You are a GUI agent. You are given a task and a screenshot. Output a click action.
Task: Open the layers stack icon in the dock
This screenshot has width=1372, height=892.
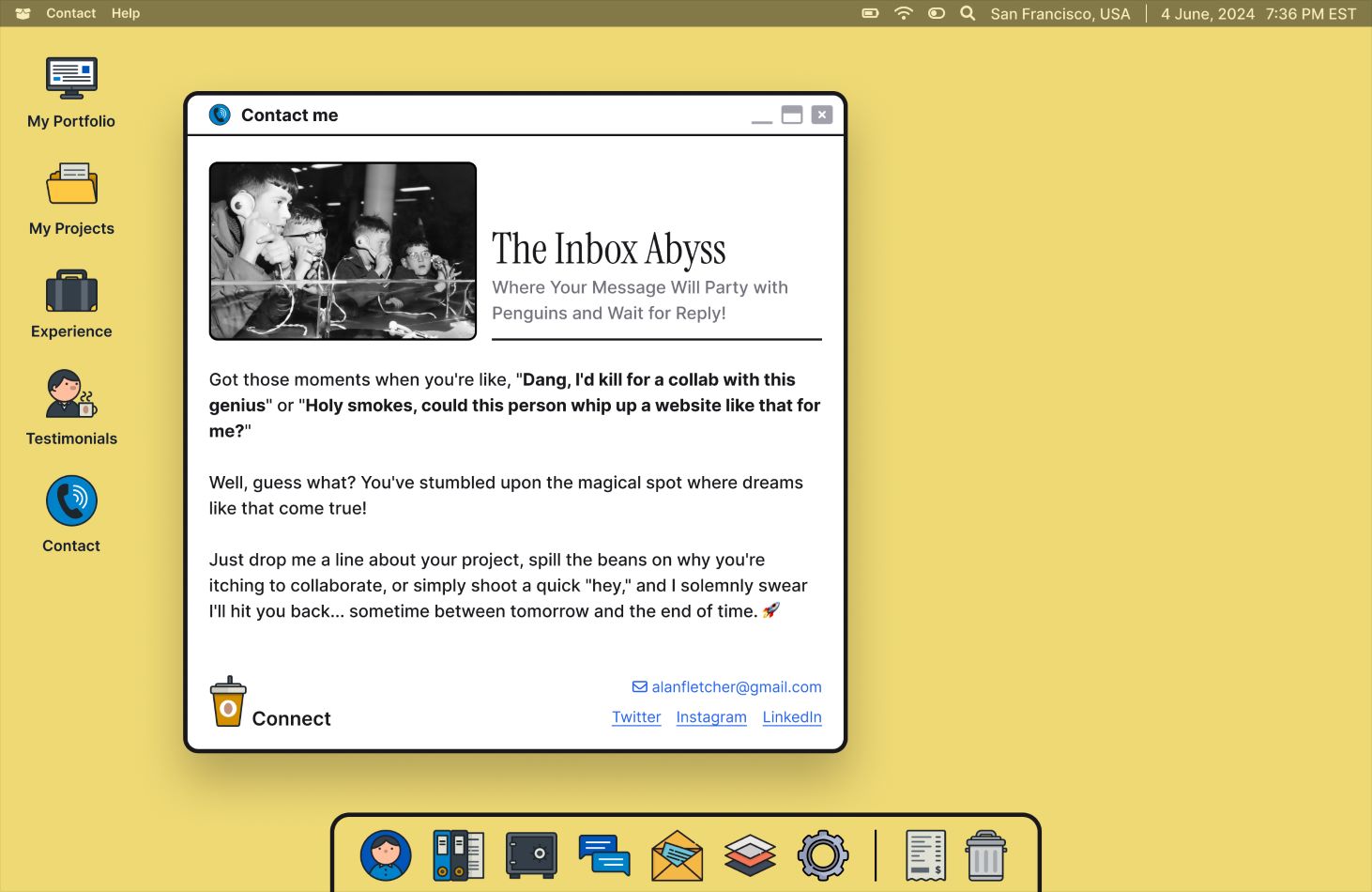(x=750, y=855)
